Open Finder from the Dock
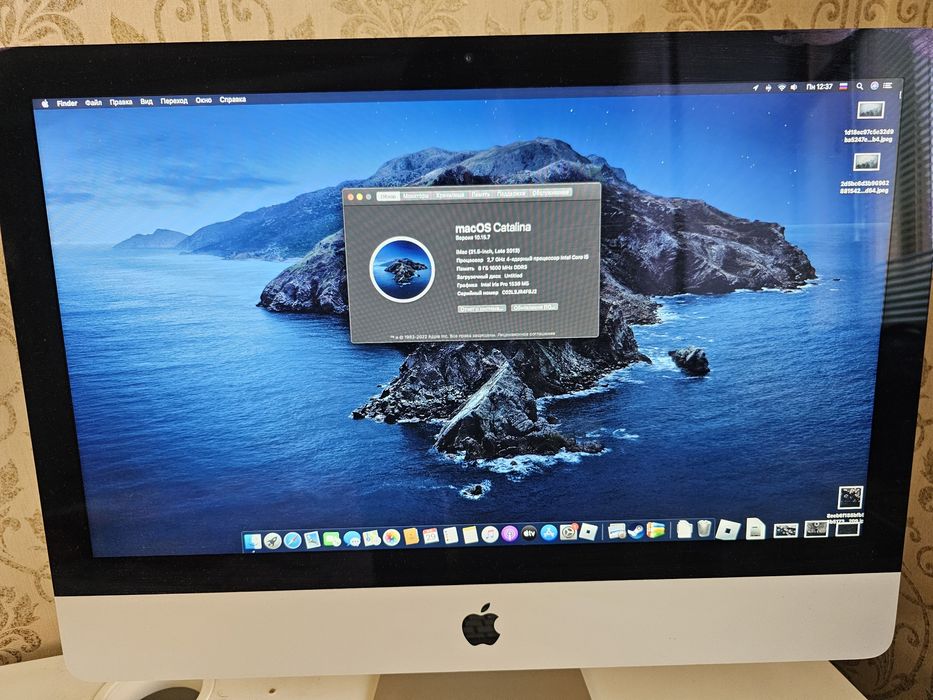This screenshot has width=933, height=700. pos(252,541)
